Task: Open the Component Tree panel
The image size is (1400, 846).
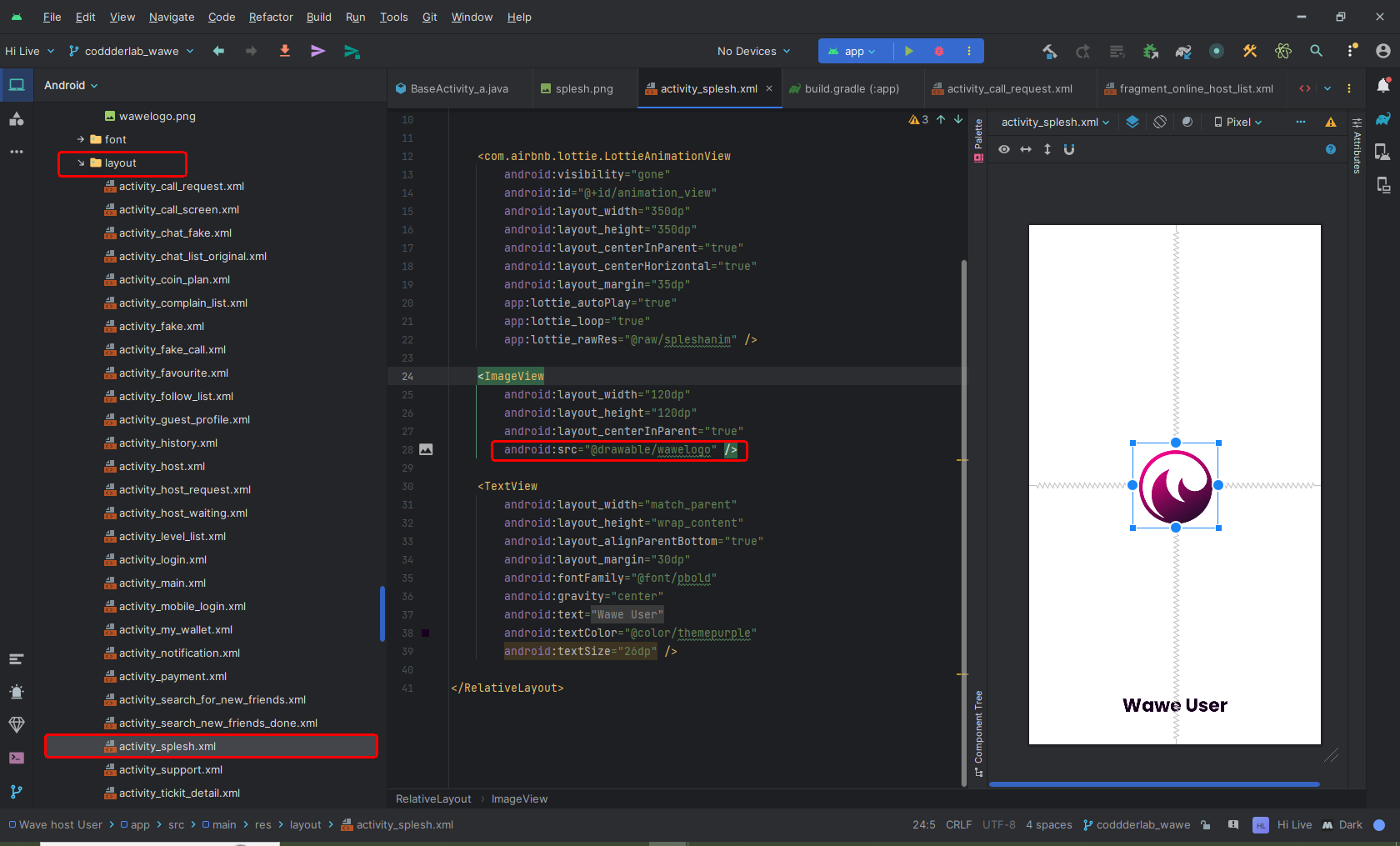Action: click(x=978, y=733)
